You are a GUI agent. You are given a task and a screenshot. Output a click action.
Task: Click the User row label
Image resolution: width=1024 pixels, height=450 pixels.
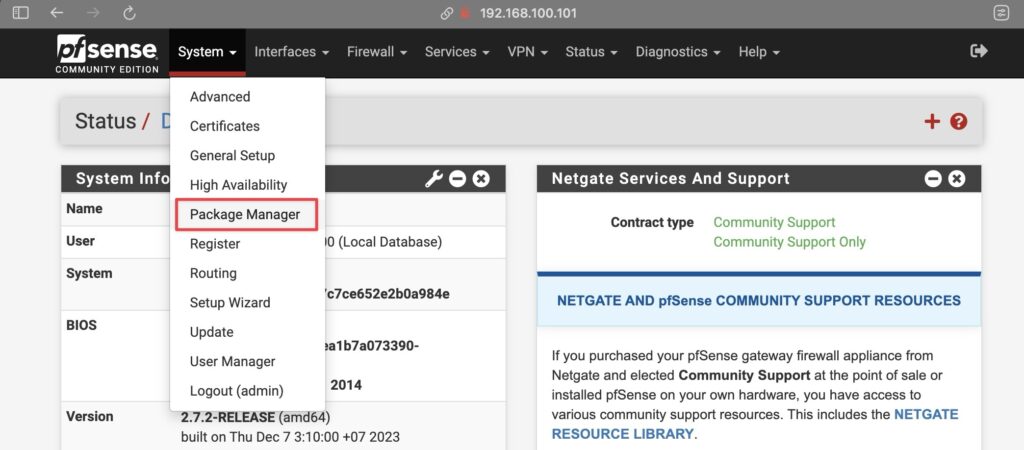[x=80, y=241]
